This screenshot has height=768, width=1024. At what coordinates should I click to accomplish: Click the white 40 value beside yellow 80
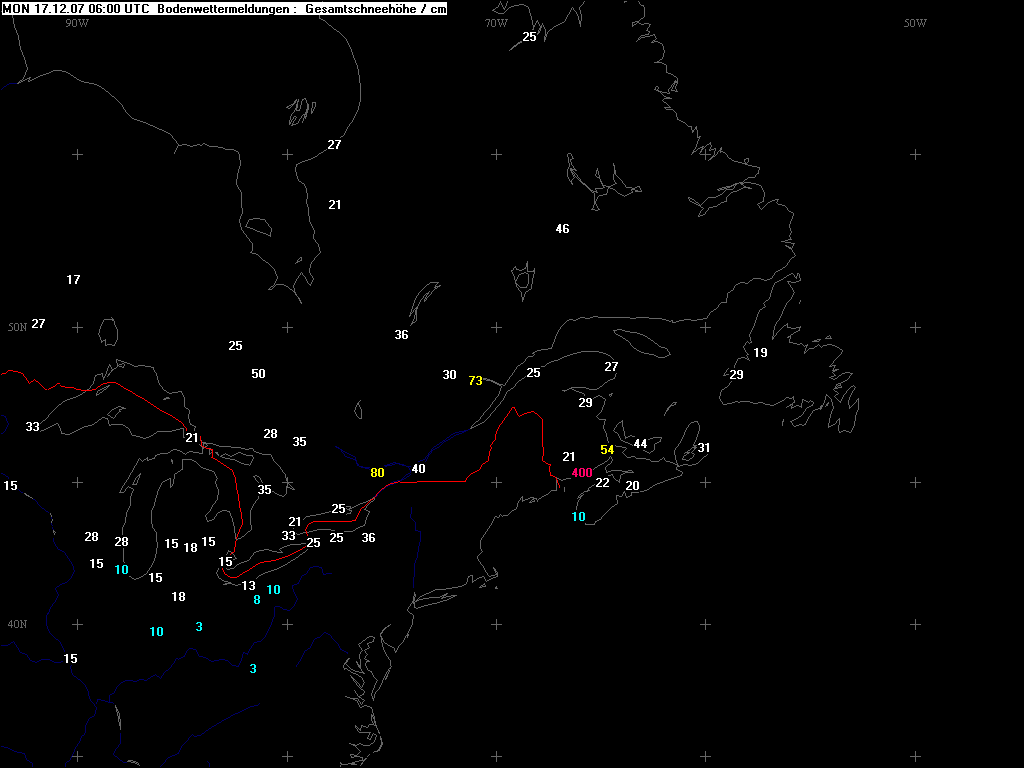[418, 469]
